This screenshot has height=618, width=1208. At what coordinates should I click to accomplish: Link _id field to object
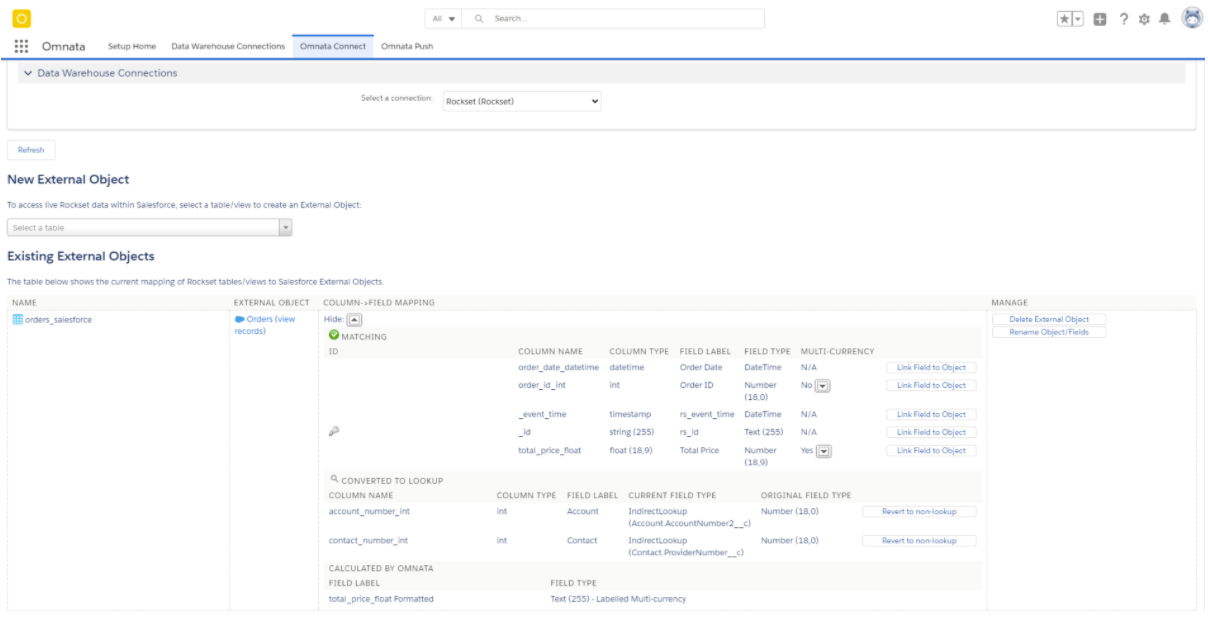pyautogui.click(x=931, y=432)
